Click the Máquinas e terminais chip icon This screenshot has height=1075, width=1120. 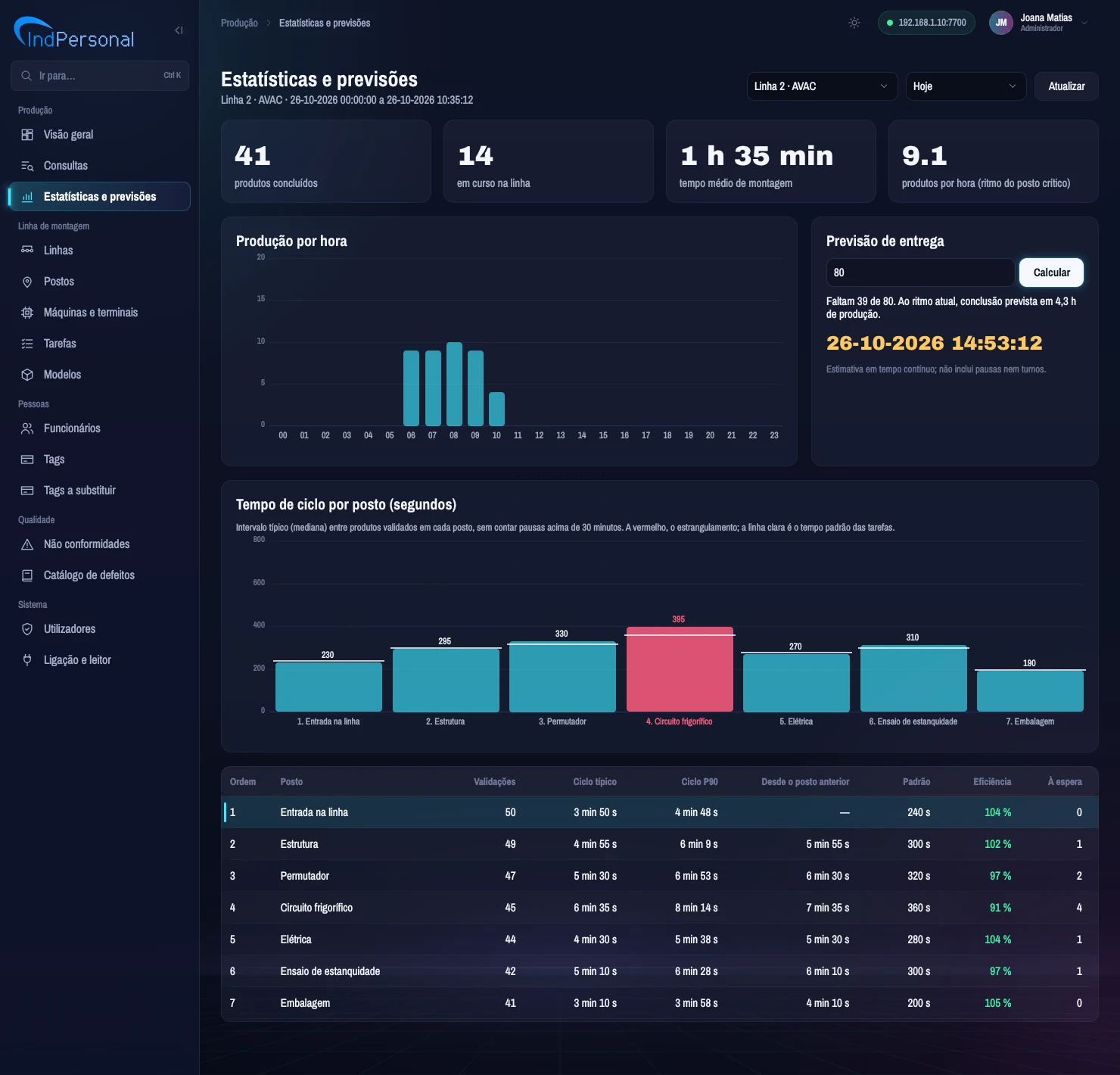point(27,313)
